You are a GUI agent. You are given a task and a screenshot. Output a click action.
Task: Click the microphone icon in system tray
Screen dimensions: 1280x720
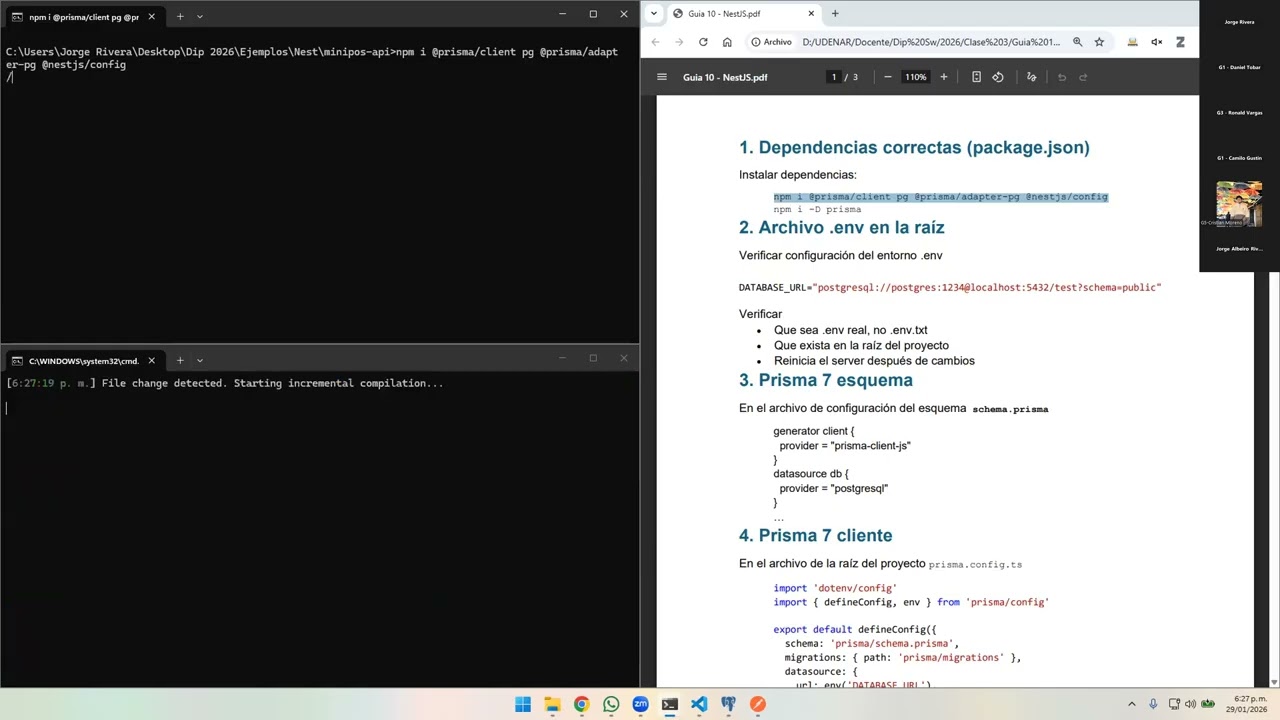[1153, 704]
